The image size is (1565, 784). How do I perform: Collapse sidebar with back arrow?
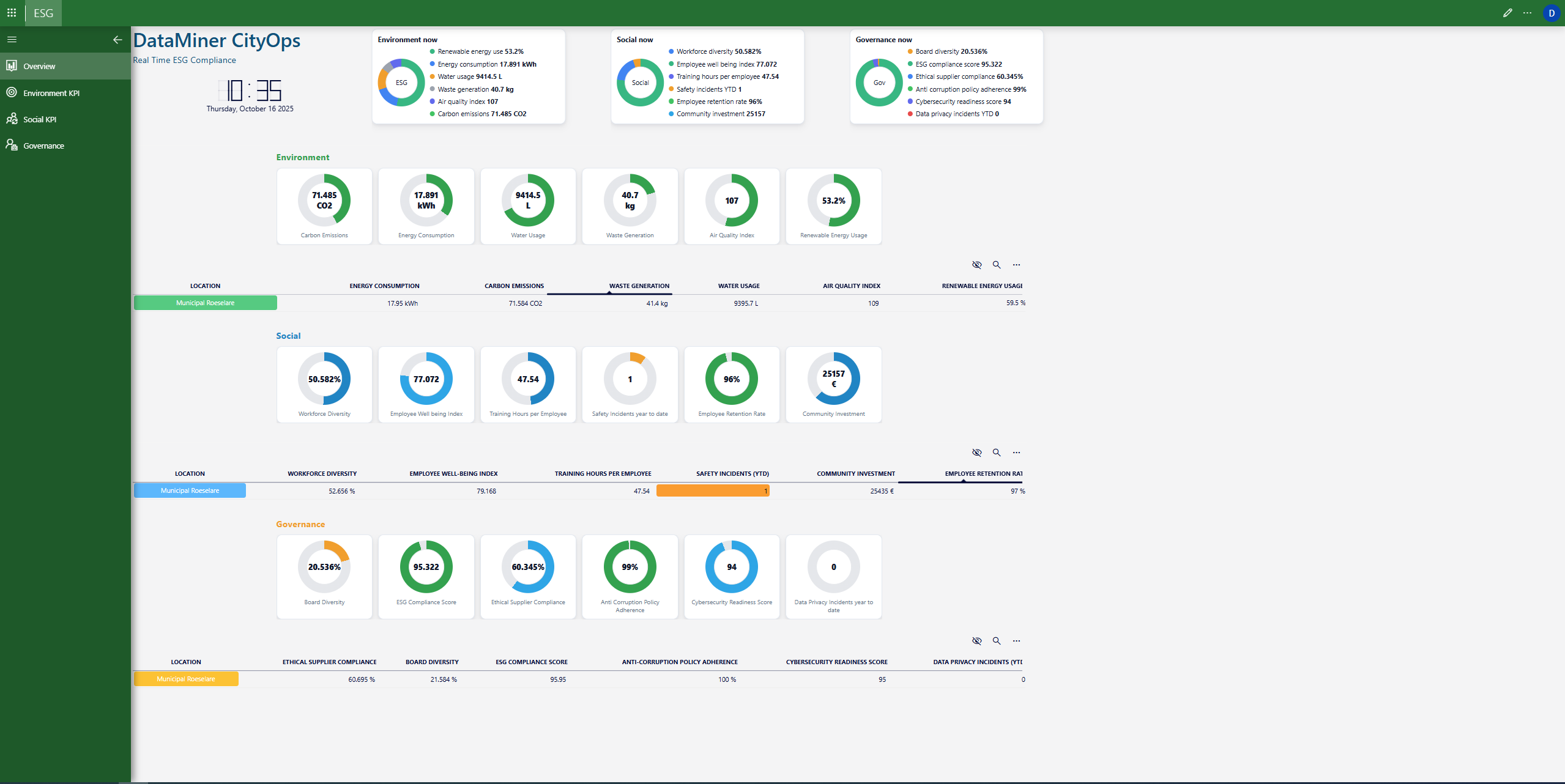pos(117,40)
